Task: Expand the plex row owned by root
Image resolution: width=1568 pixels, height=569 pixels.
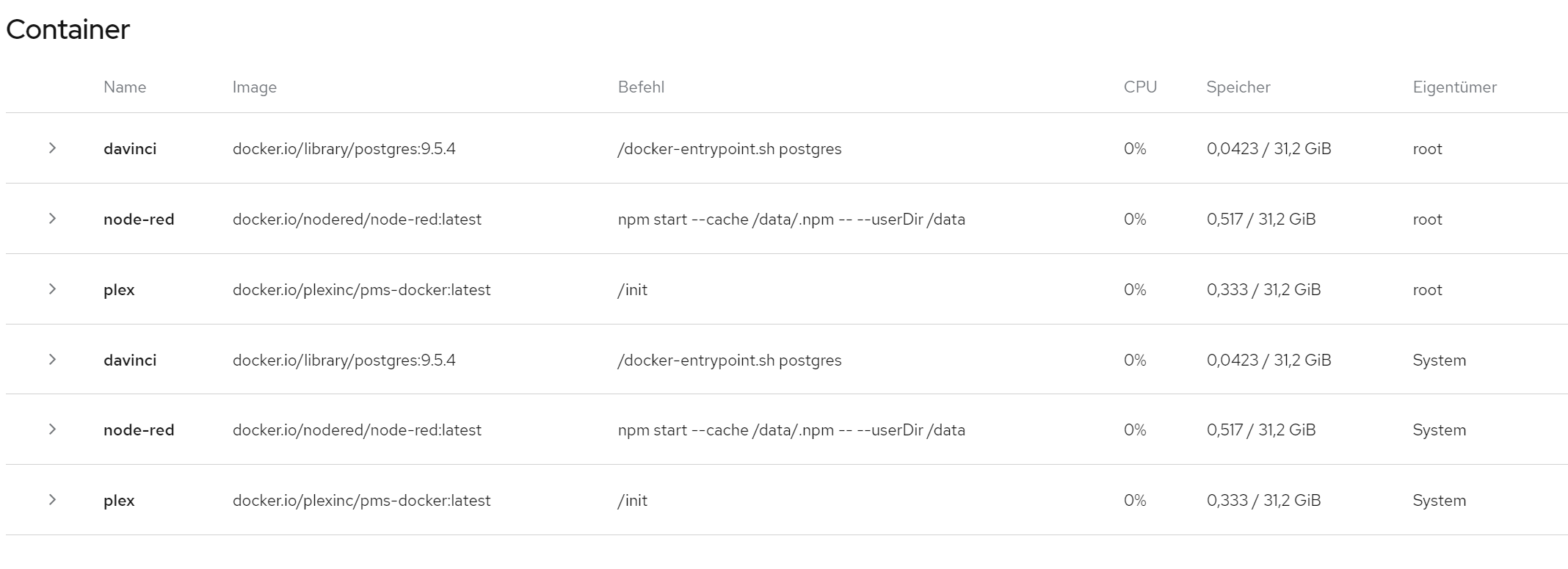Action: click(x=52, y=289)
